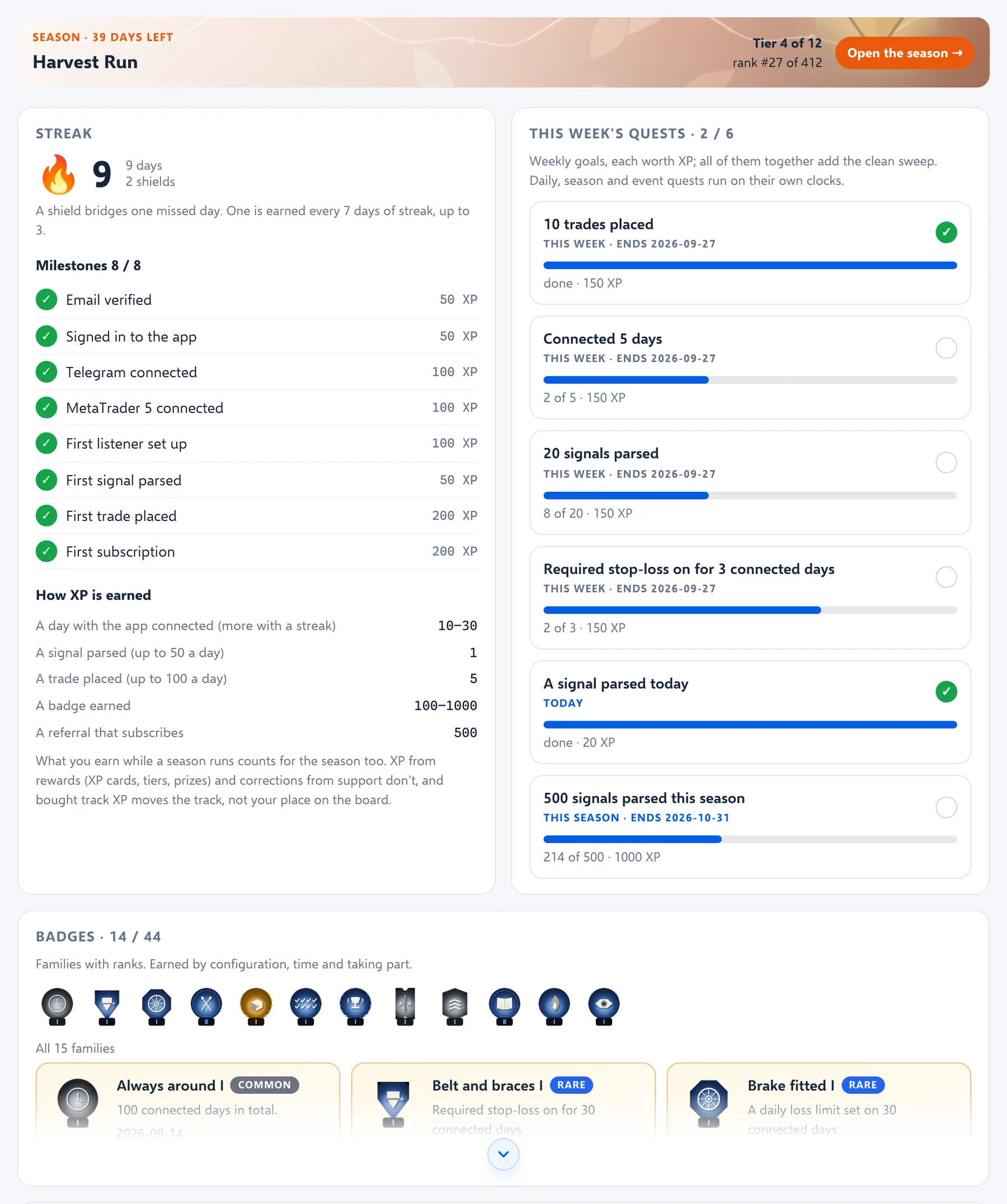1007x1204 pixels.
Task: Click the Required stop-loss quest progress bar
Action: 750,610
